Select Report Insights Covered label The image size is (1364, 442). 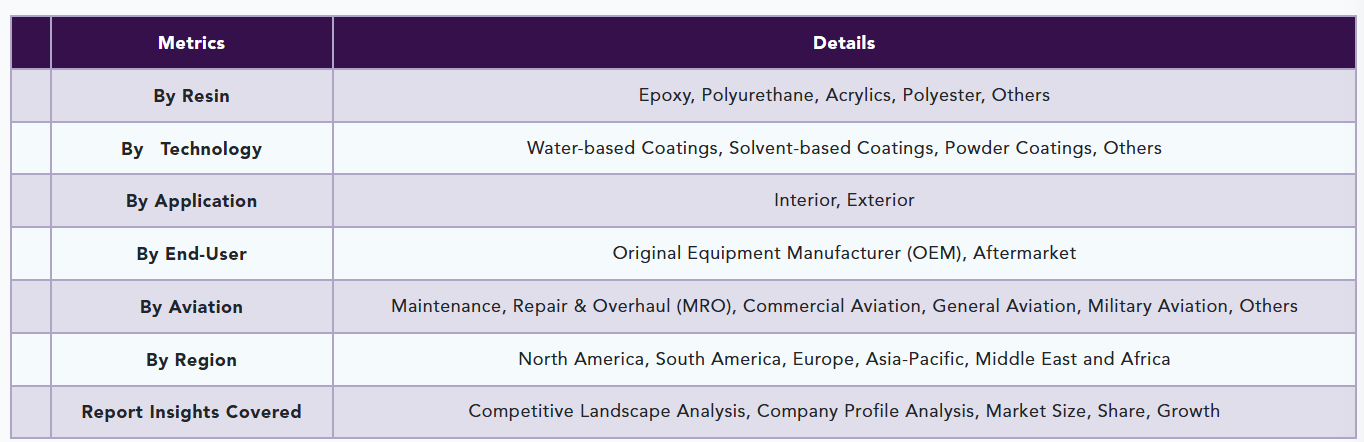point(191,412)
